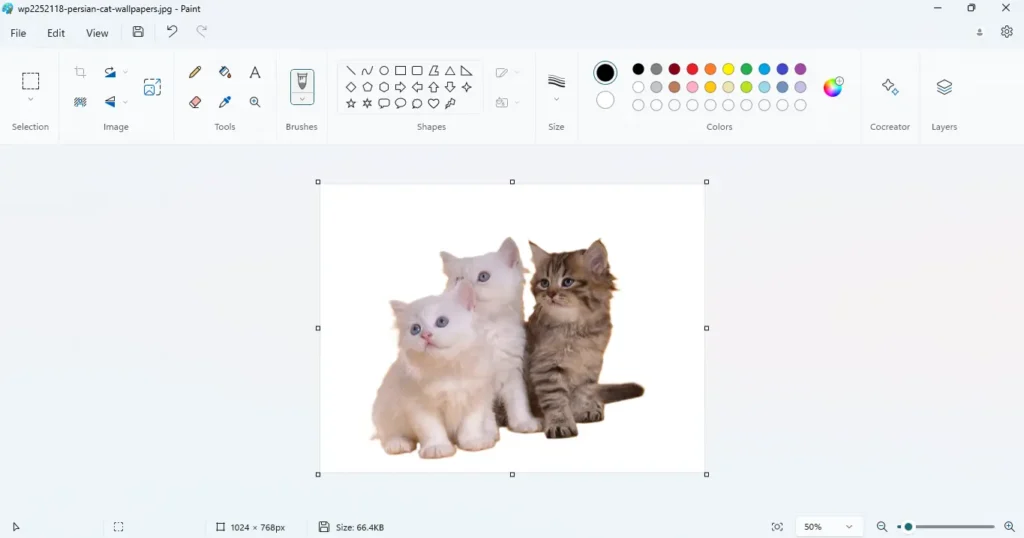Select the Eraser tool

(x=195, y=102)
